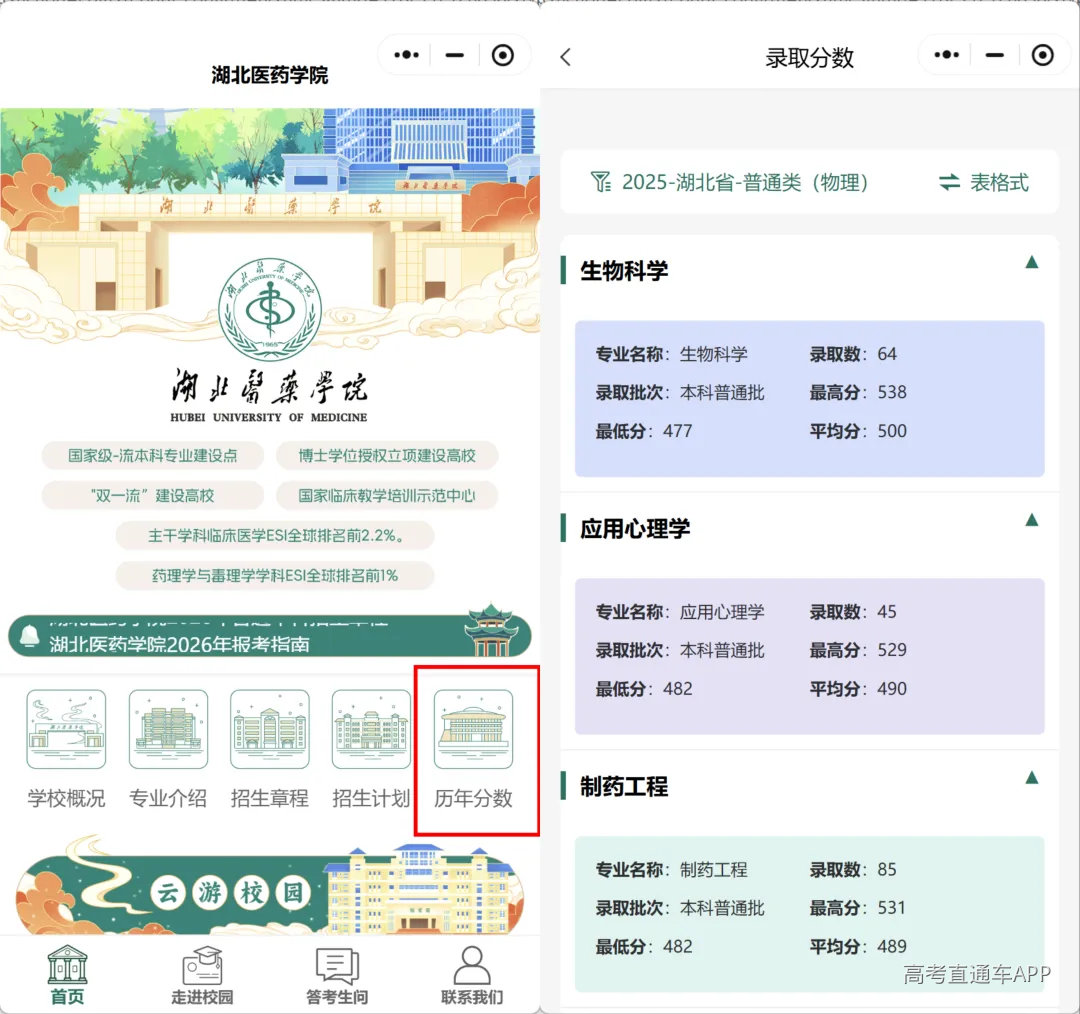Select the 药理学与毒理学学科ESI全球排名前1% tag
This screenshot has width=1080, height=1014.
[275, 575]
